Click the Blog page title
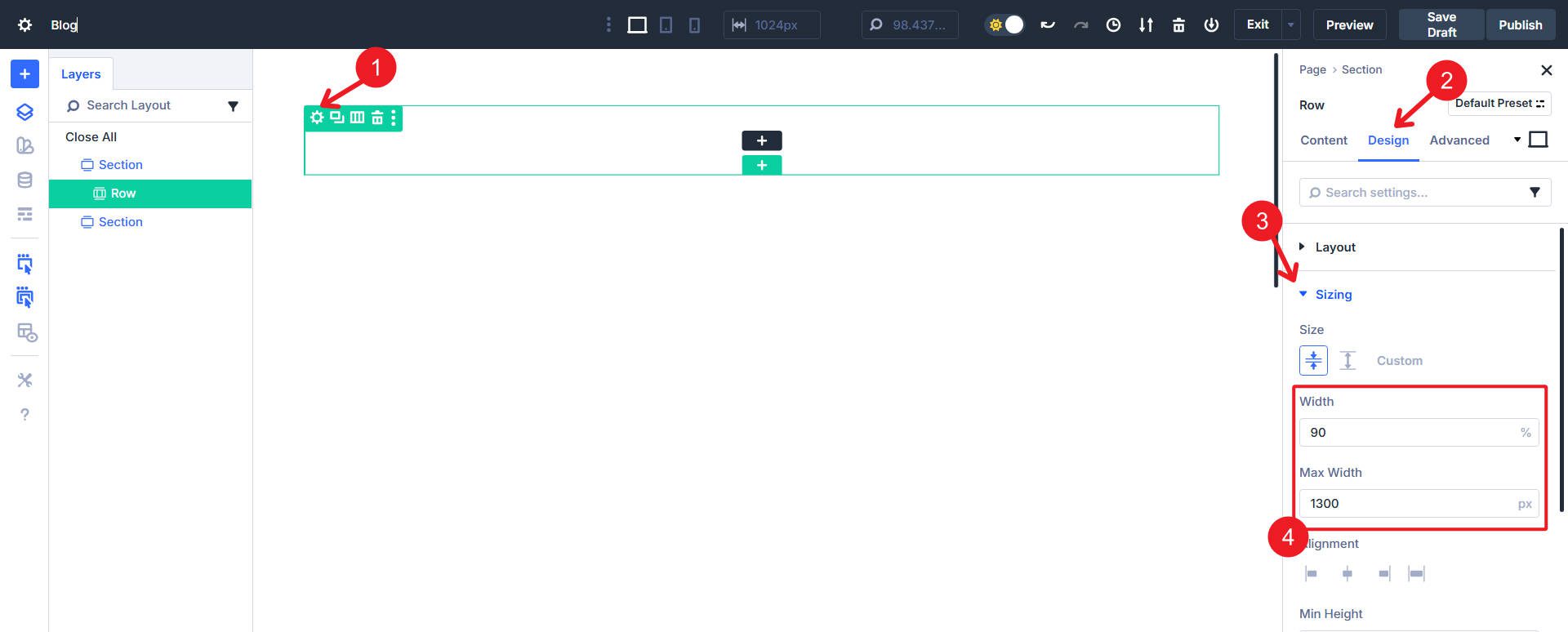1568x632 pixels. click(64, 24)
